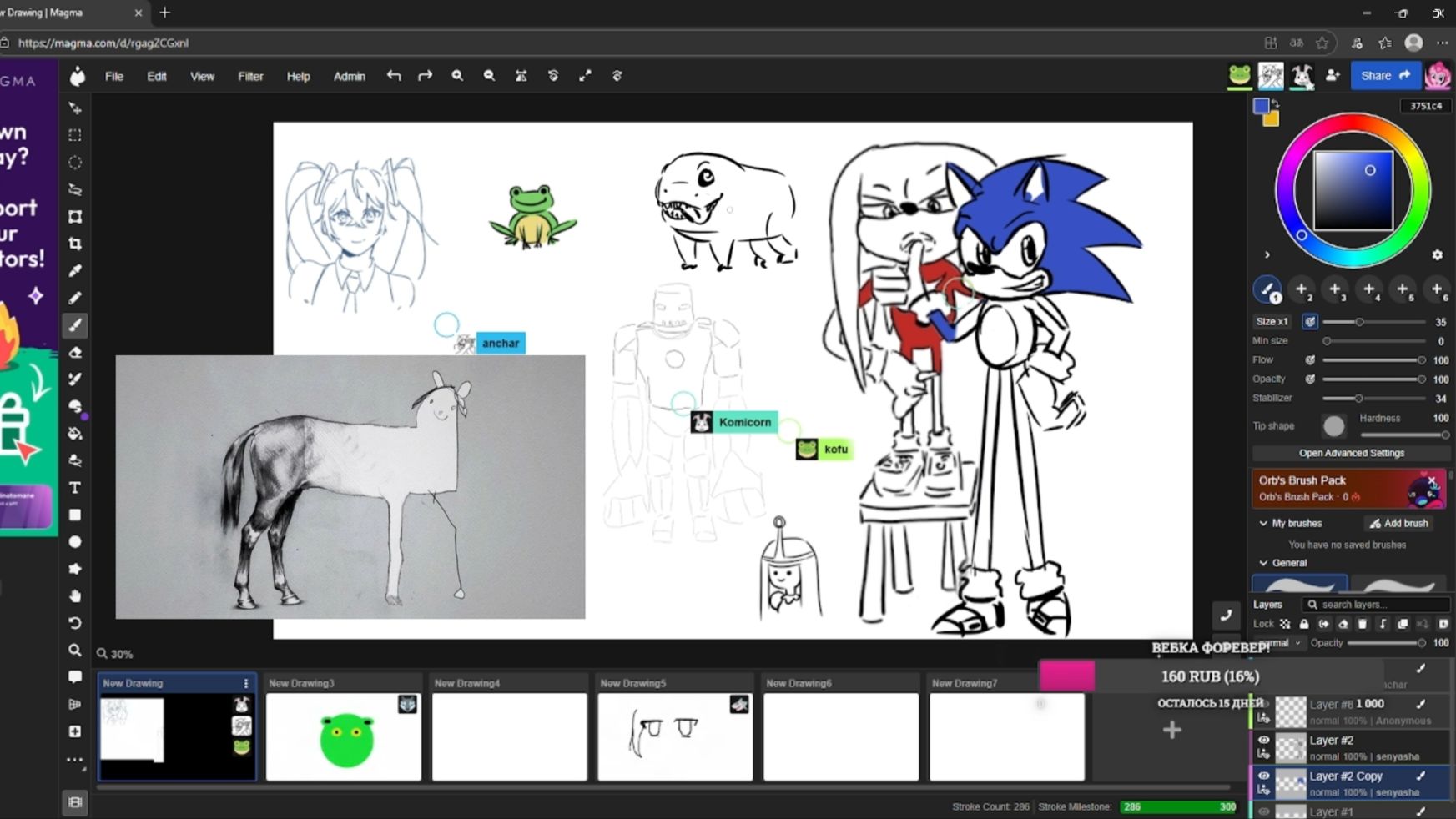The image size is (1456, 819).
Task: Close the Orb's Brush Pack banner
Action: click(1432, 480)
